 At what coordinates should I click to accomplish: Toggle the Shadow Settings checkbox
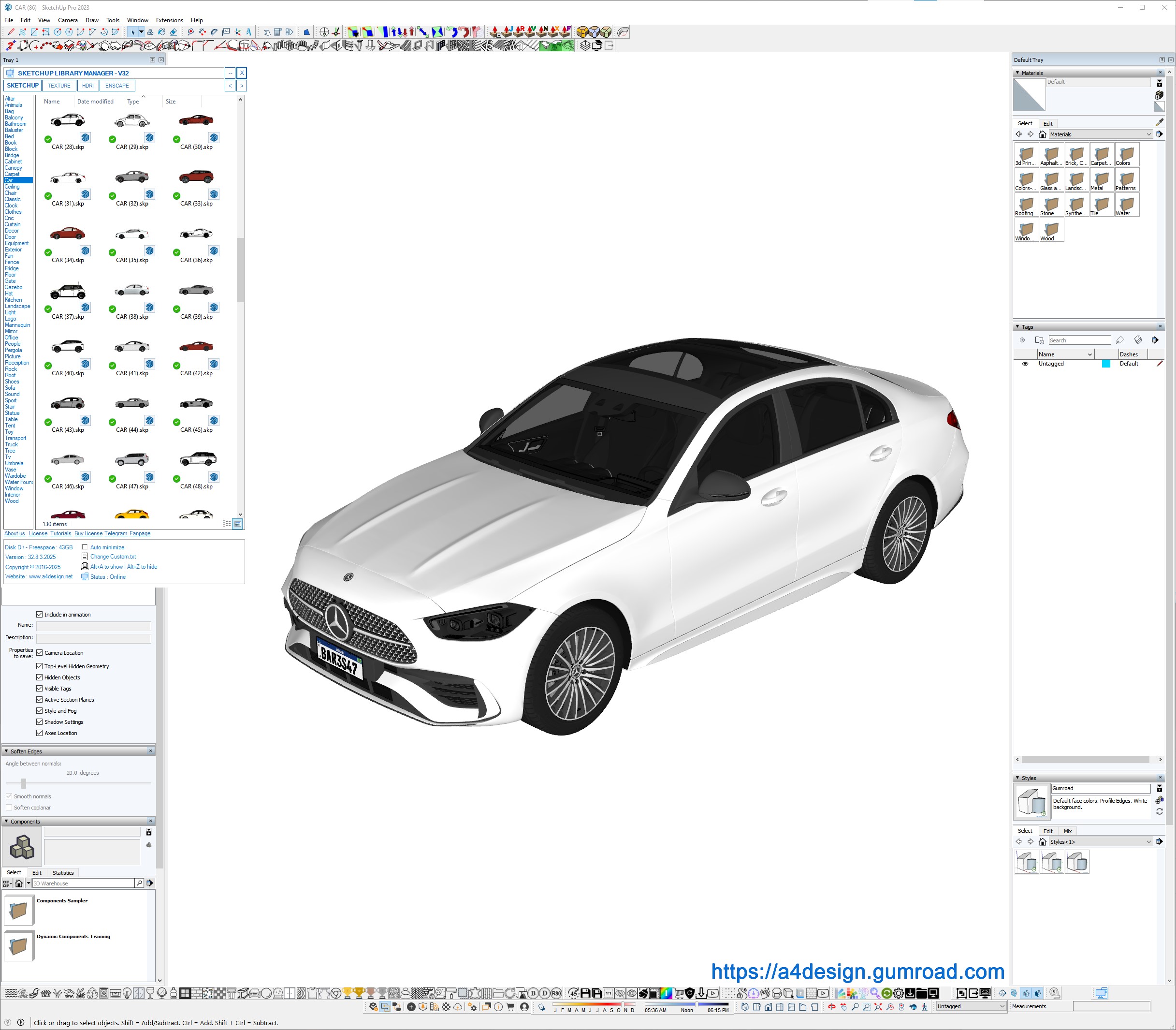[40, 722]
